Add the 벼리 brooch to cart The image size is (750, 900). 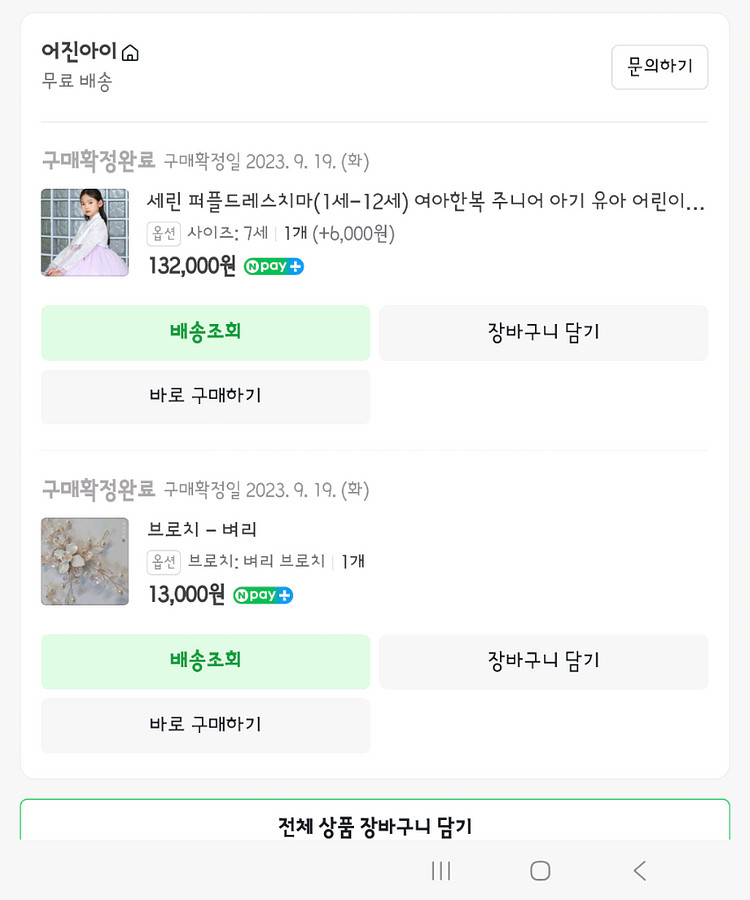[543, 661]
